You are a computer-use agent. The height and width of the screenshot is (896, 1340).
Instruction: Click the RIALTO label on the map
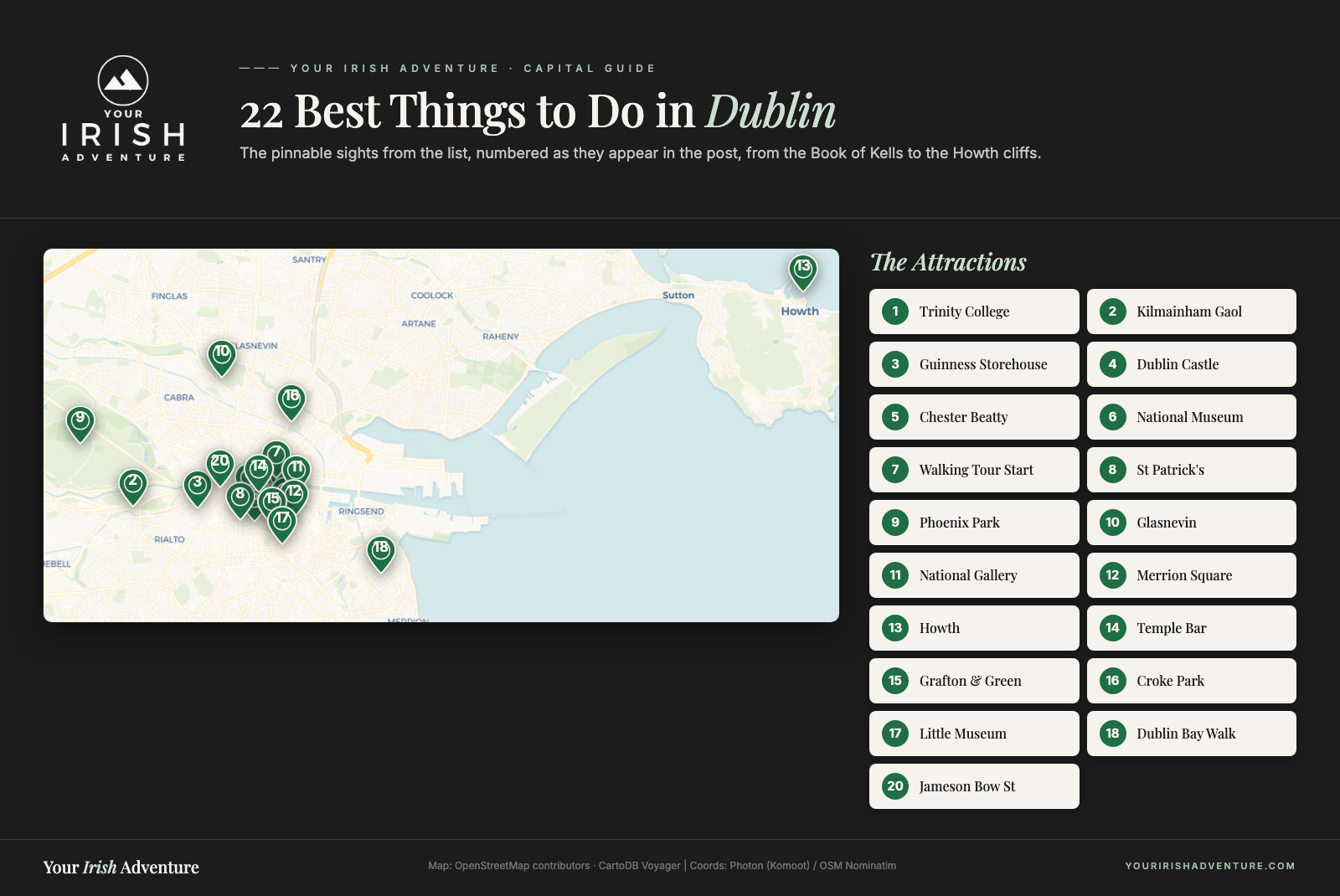[169, 539]
